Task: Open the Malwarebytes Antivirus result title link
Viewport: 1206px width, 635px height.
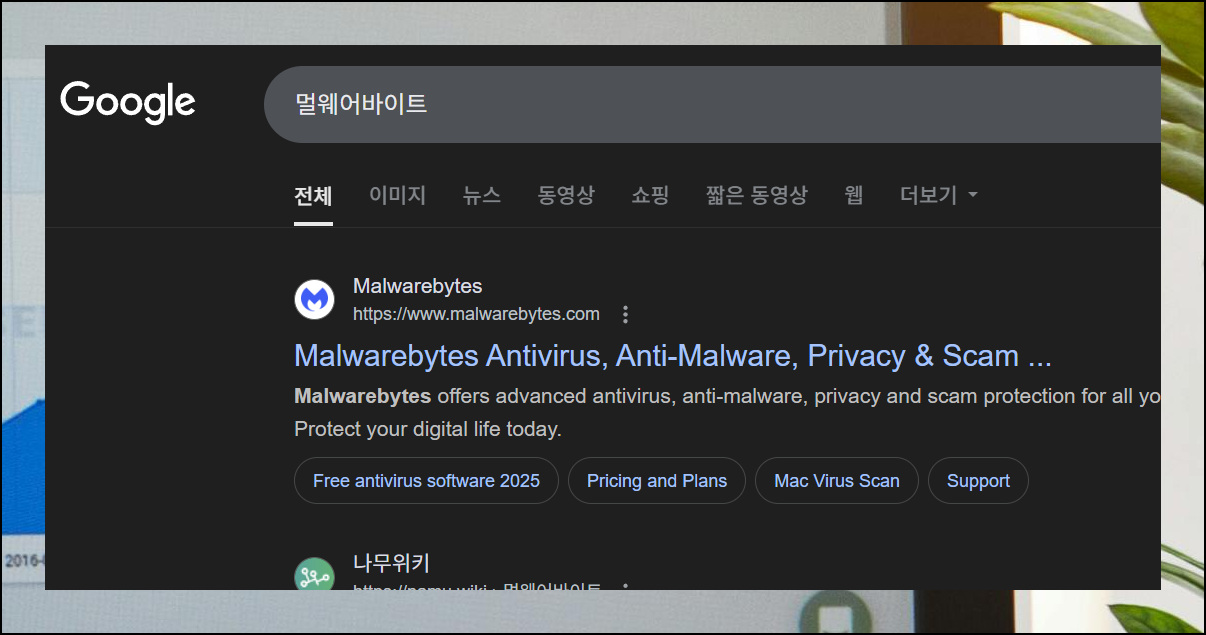Action: (x=673, y=356)
